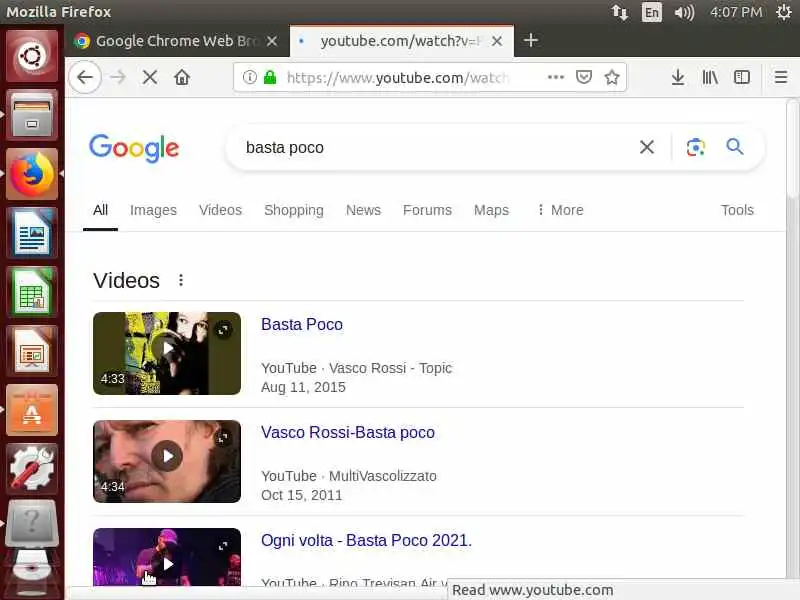Click the forward navigation arrow

(118, 78)
